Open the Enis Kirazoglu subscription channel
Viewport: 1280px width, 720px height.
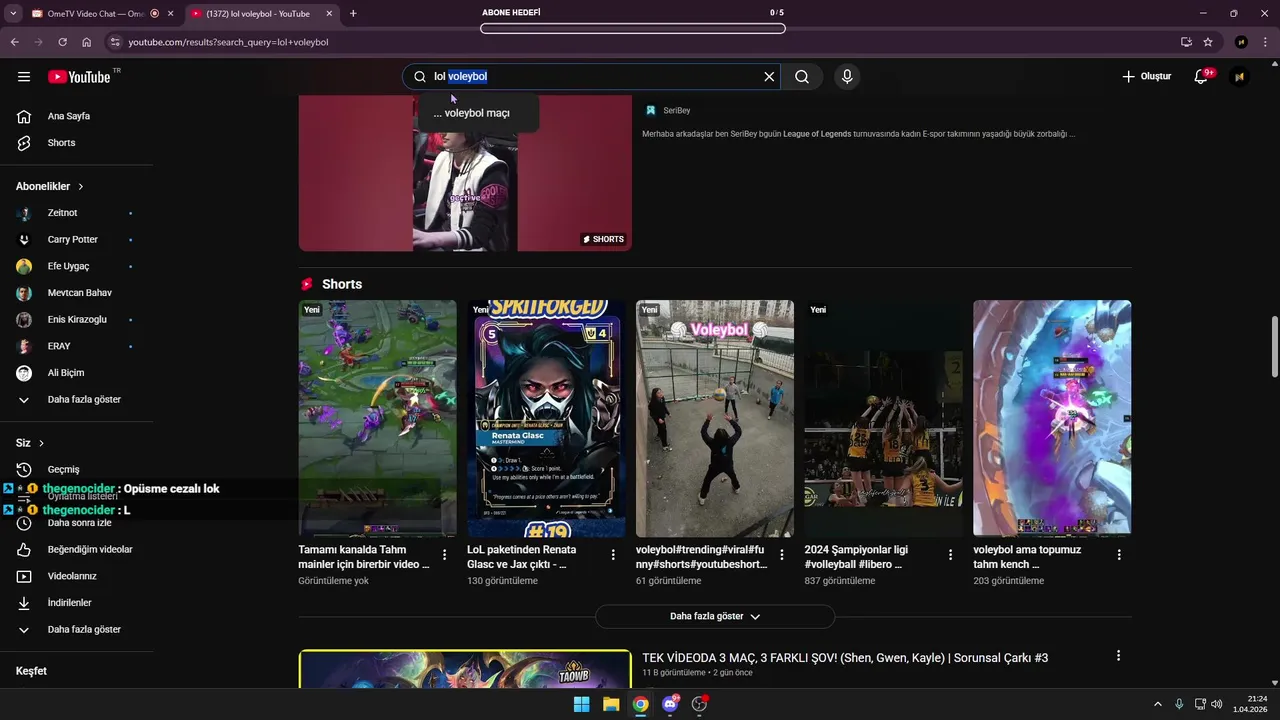76,320
